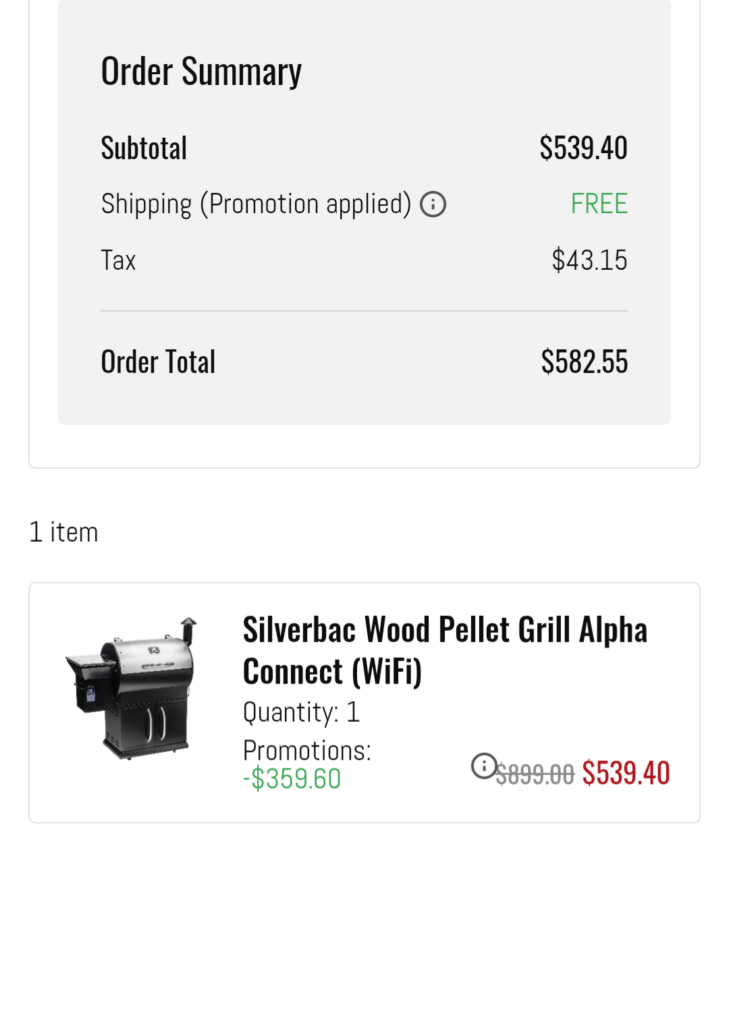Select the Promotions: label on the item card
729x1024 pixels.
pos(306,750)
